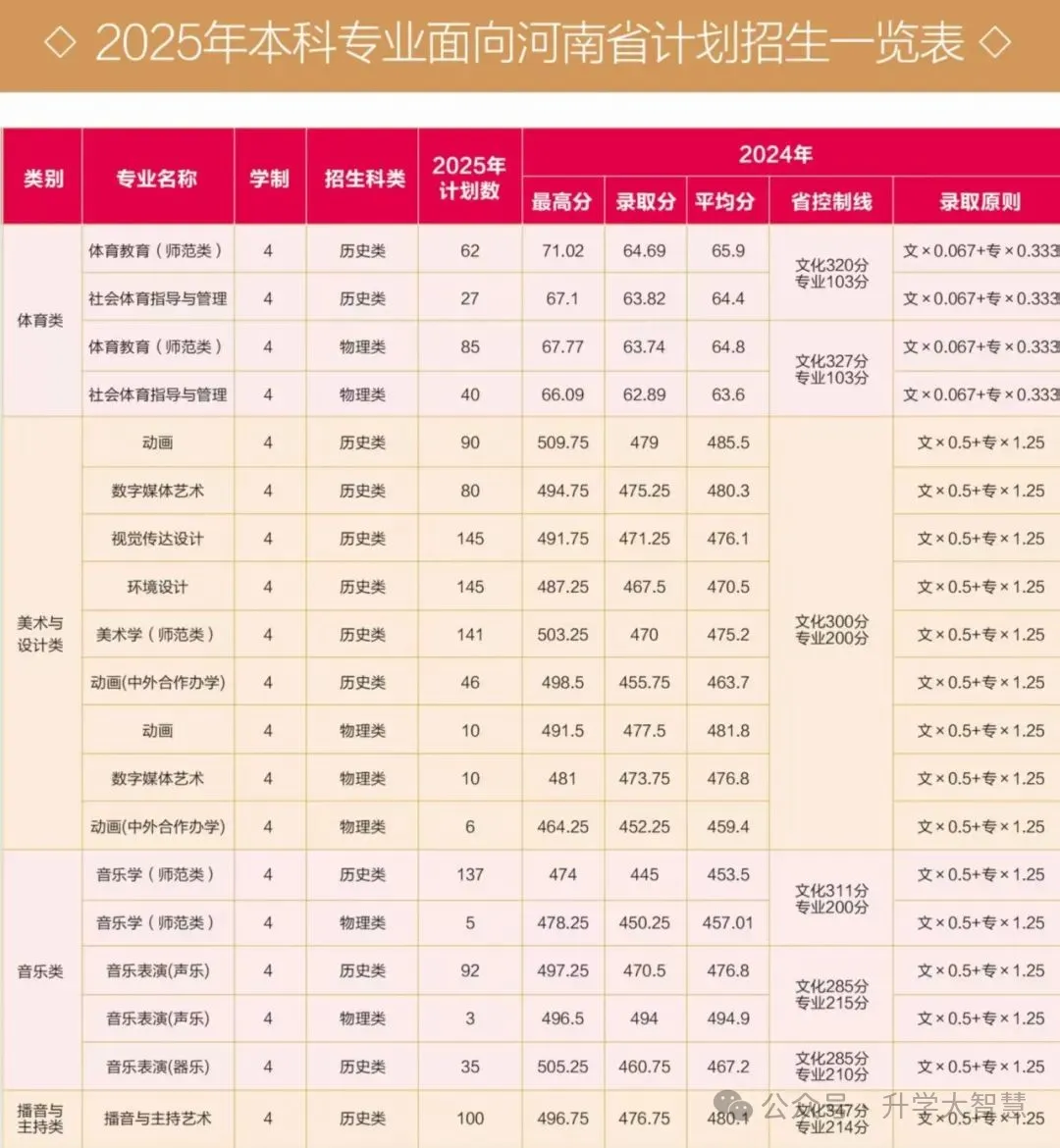Click the average score '65.9'

728,250
